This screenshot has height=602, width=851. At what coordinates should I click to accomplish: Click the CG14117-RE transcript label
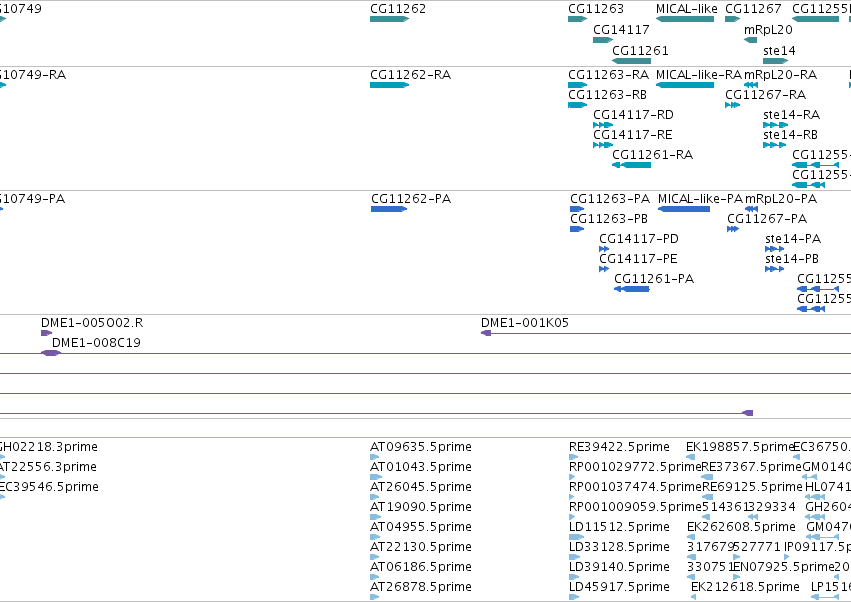(633, 135)
